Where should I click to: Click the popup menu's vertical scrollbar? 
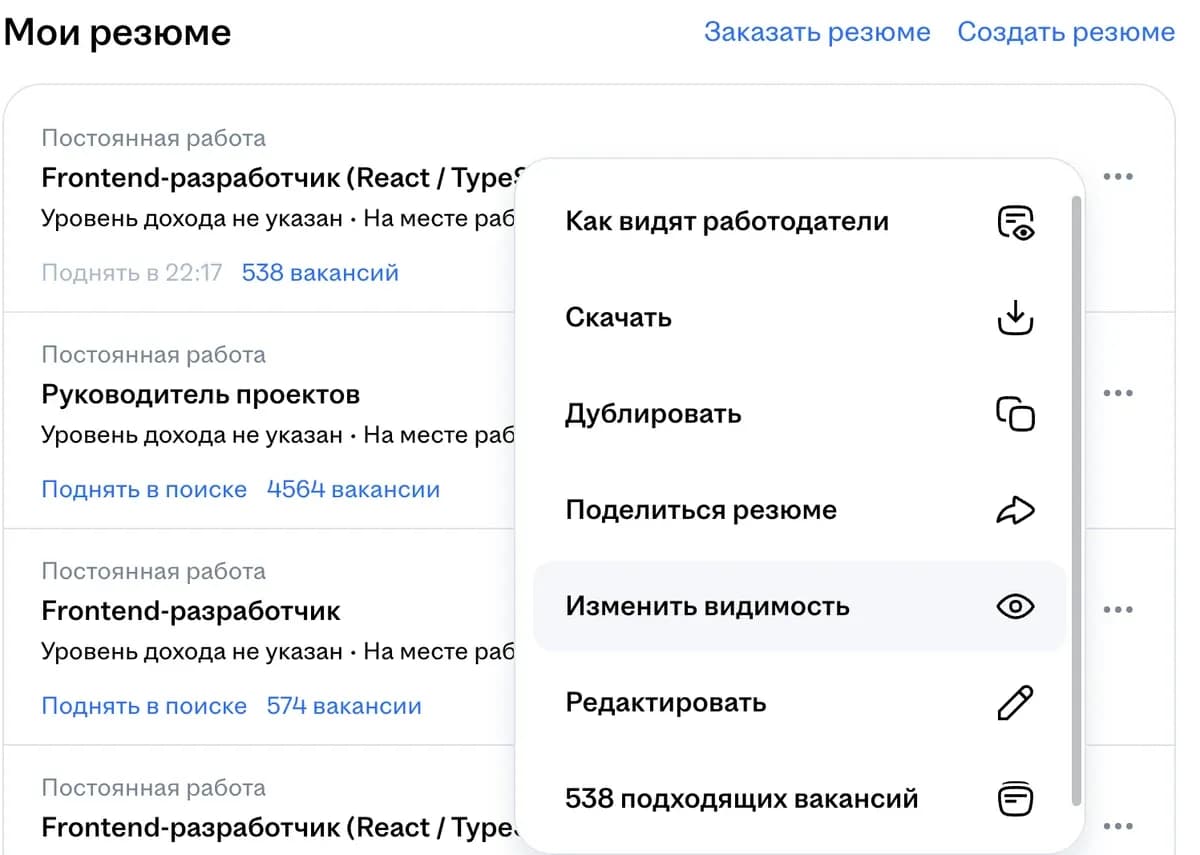click(x=1076, y=500)
